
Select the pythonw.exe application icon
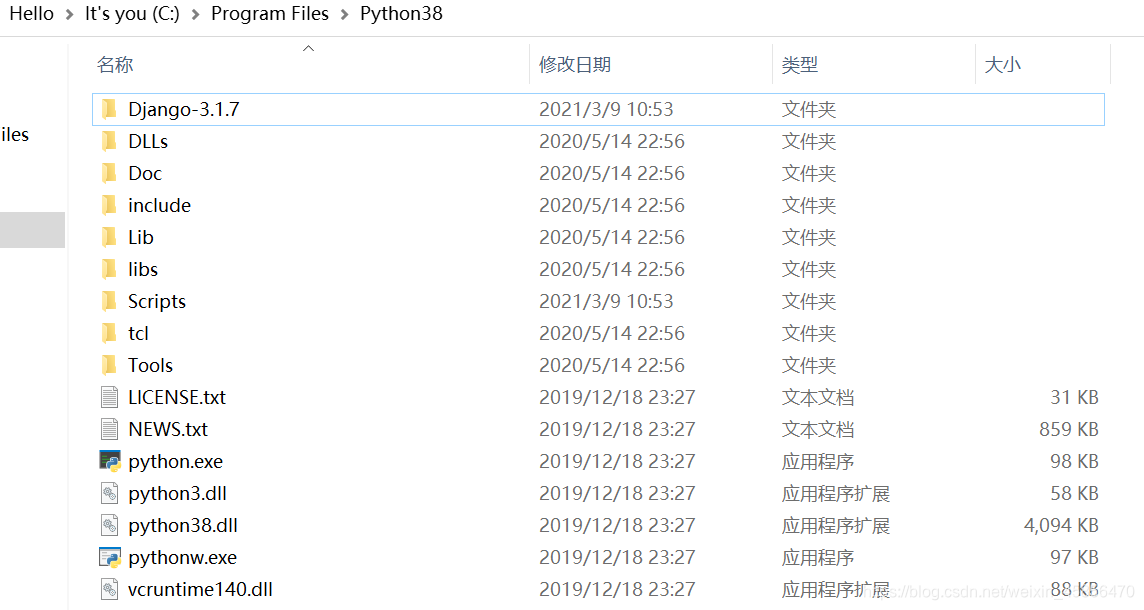pos(109,557)
